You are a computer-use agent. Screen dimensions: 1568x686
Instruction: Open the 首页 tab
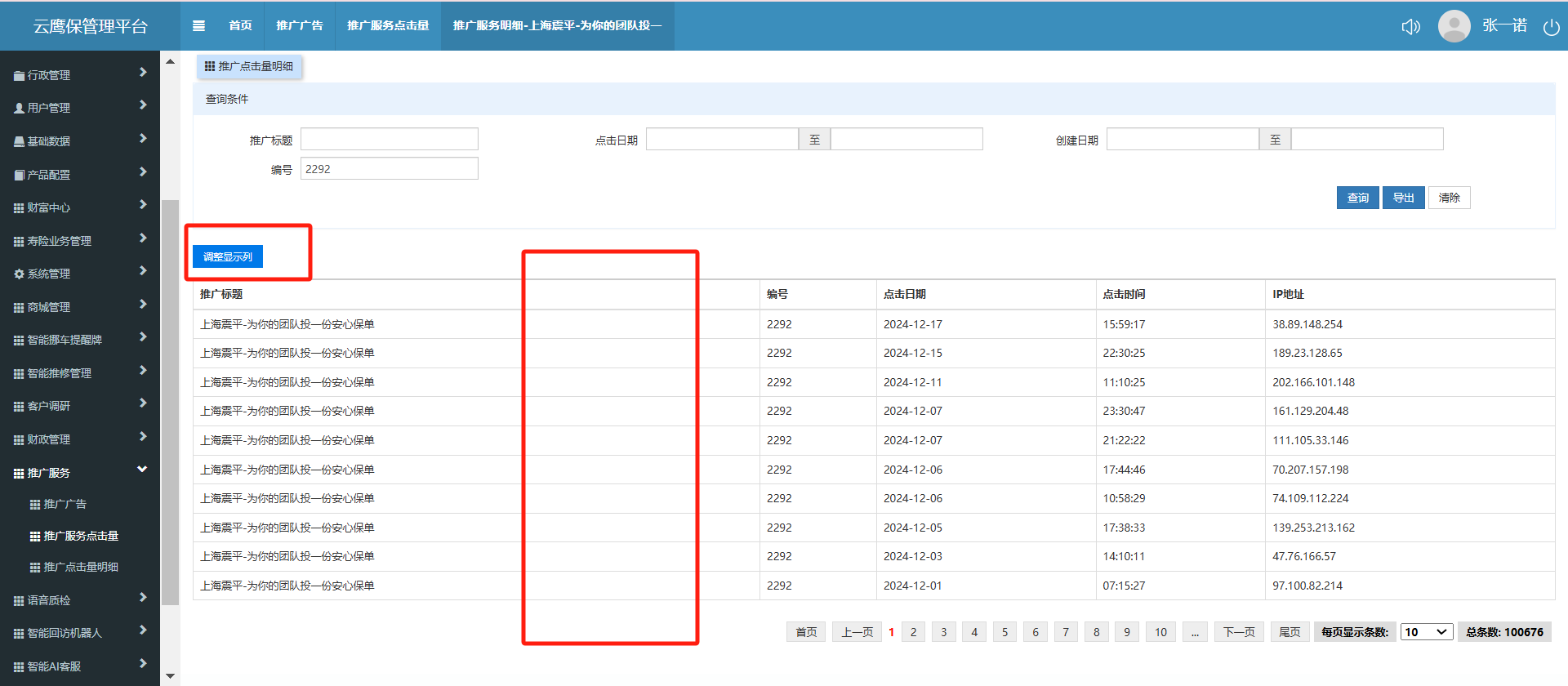(240, 25)
